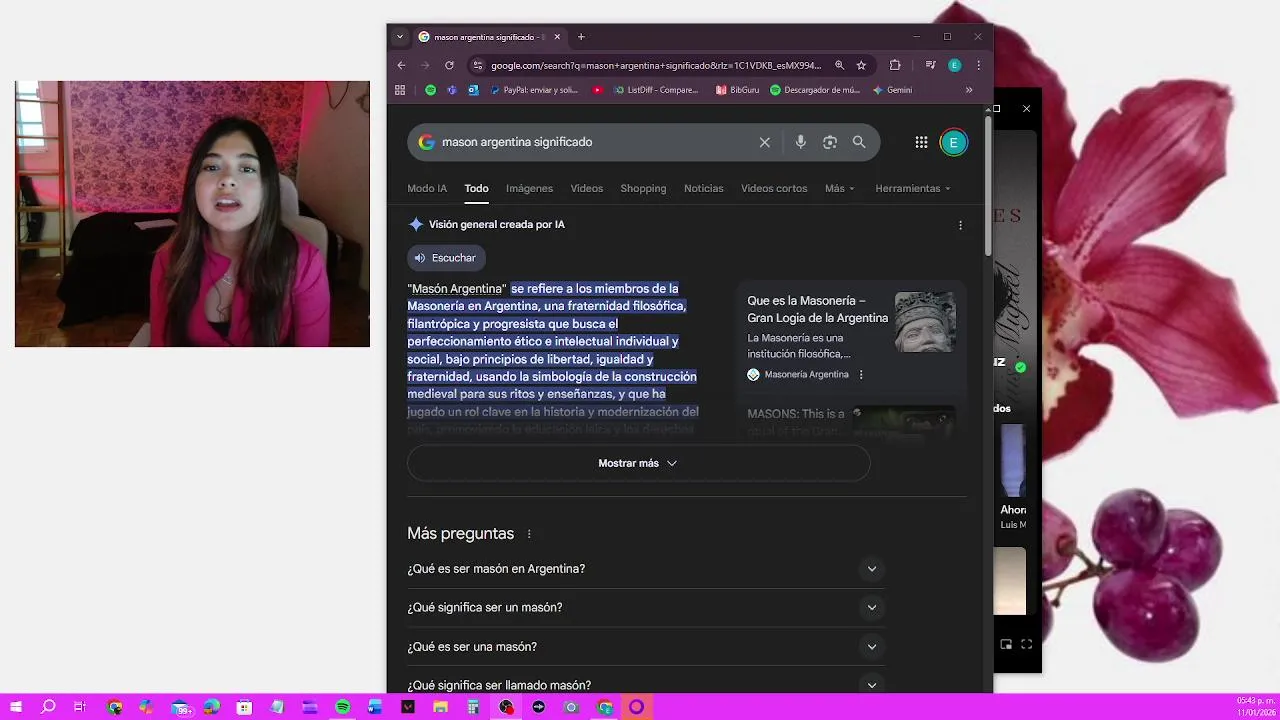This screenshot has height=720, width=1280.
Task: Open AI overview three-dot options
Action: tap(960, 225)
